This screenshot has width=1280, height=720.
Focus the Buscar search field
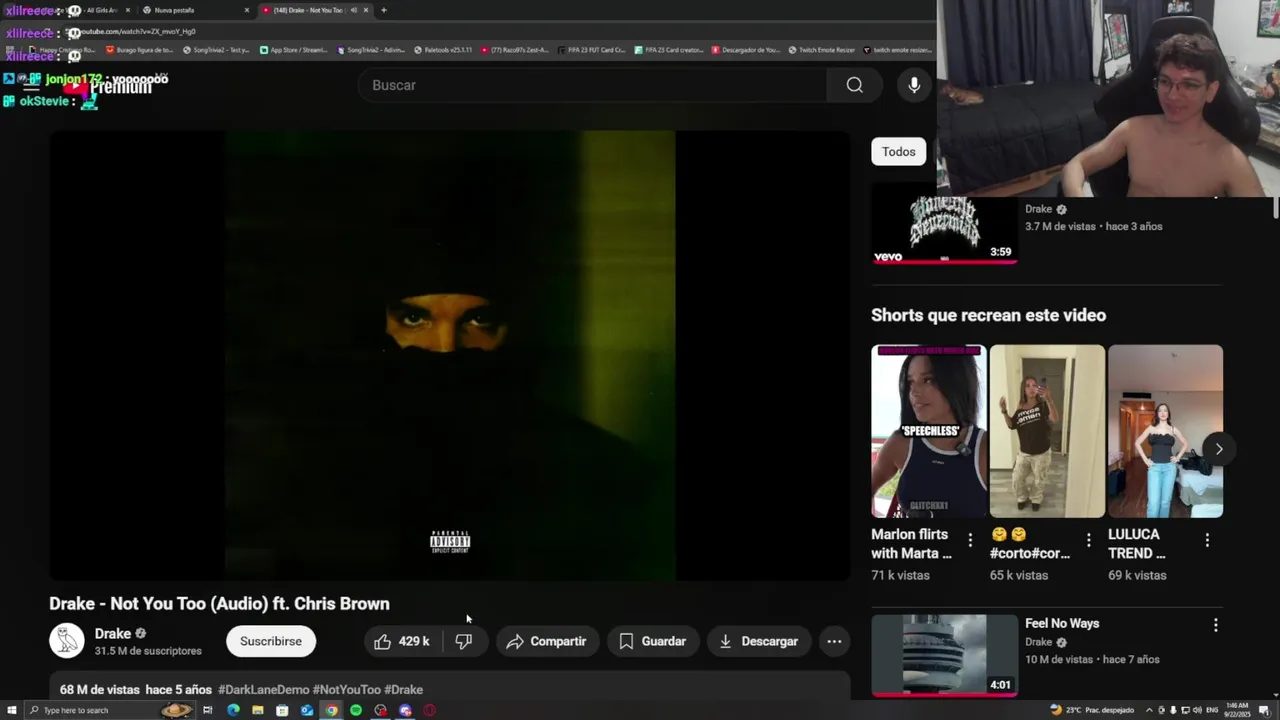[x=592, y=85]
